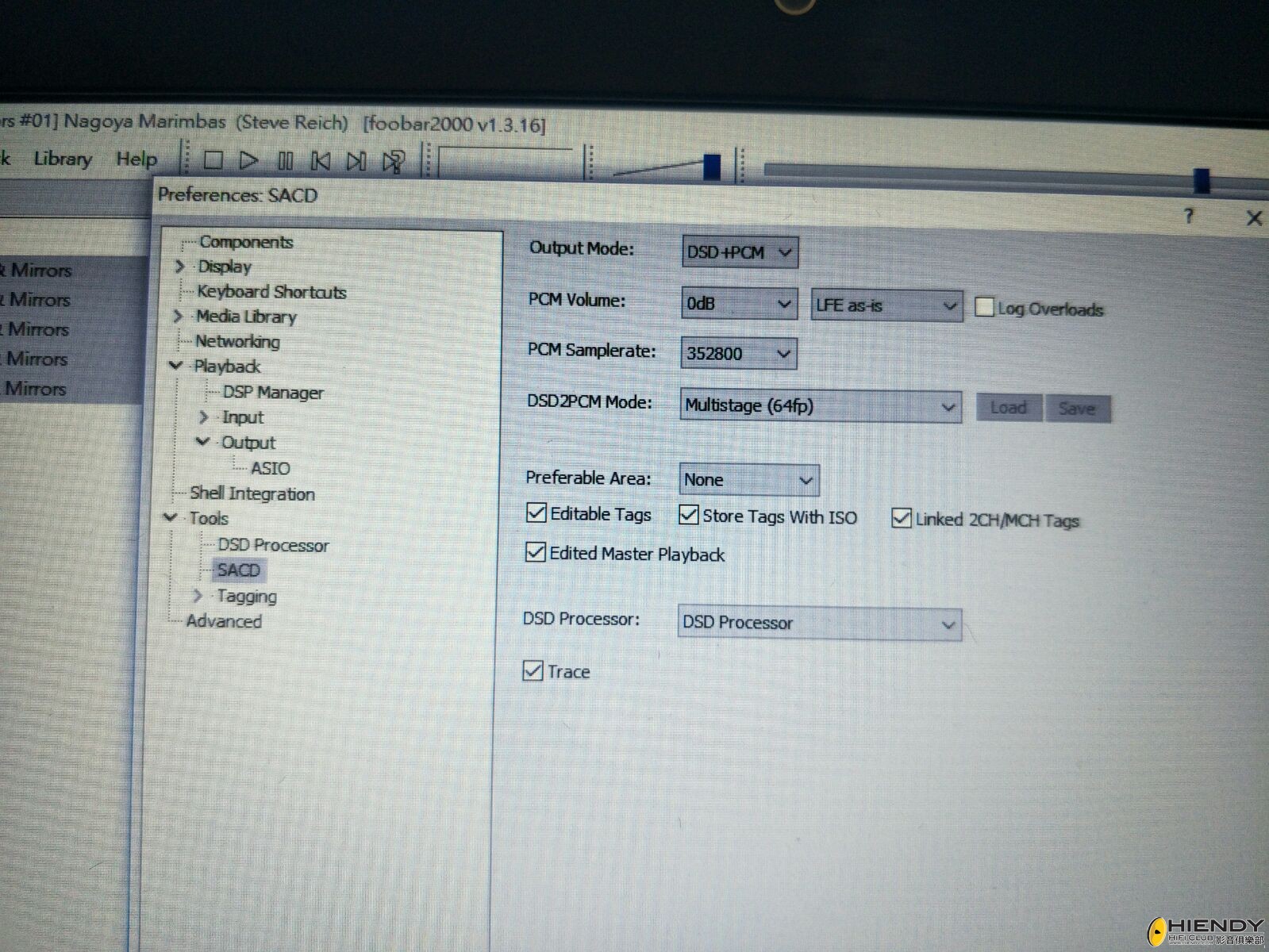Click the Play icon in toolbar

tap(248, 161)
